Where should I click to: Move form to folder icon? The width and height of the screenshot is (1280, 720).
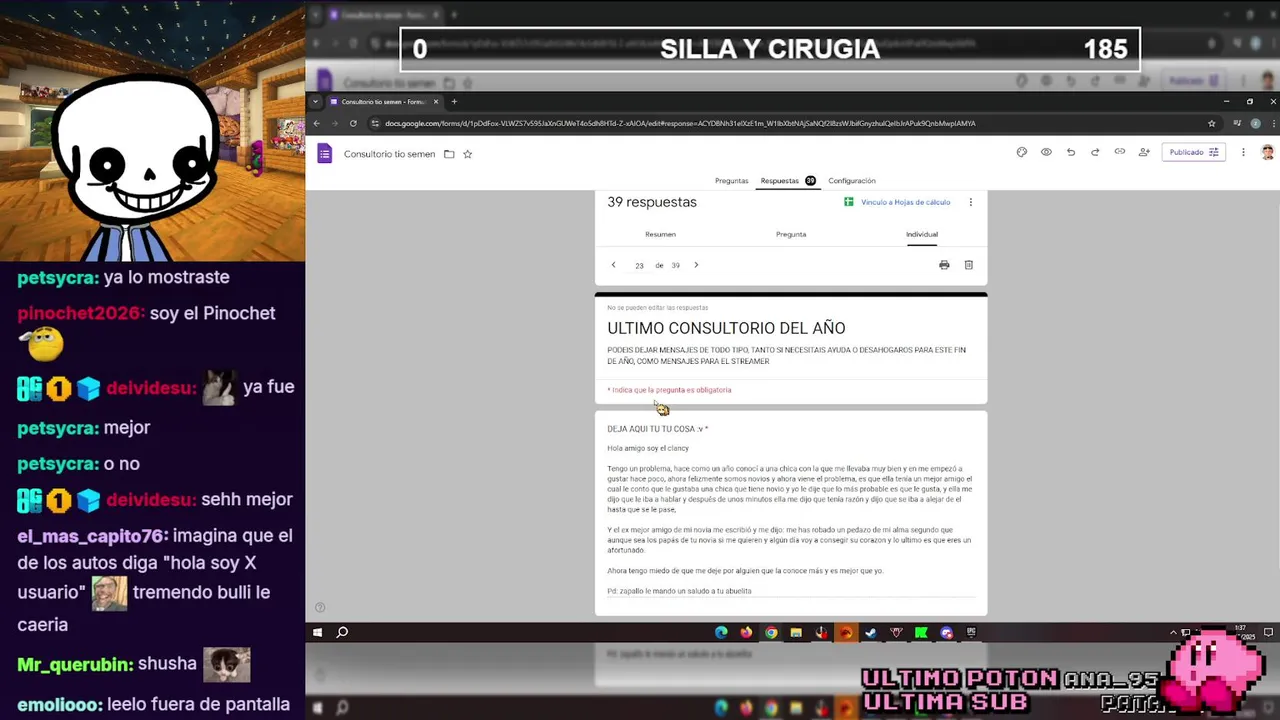[x=449, y=154]
